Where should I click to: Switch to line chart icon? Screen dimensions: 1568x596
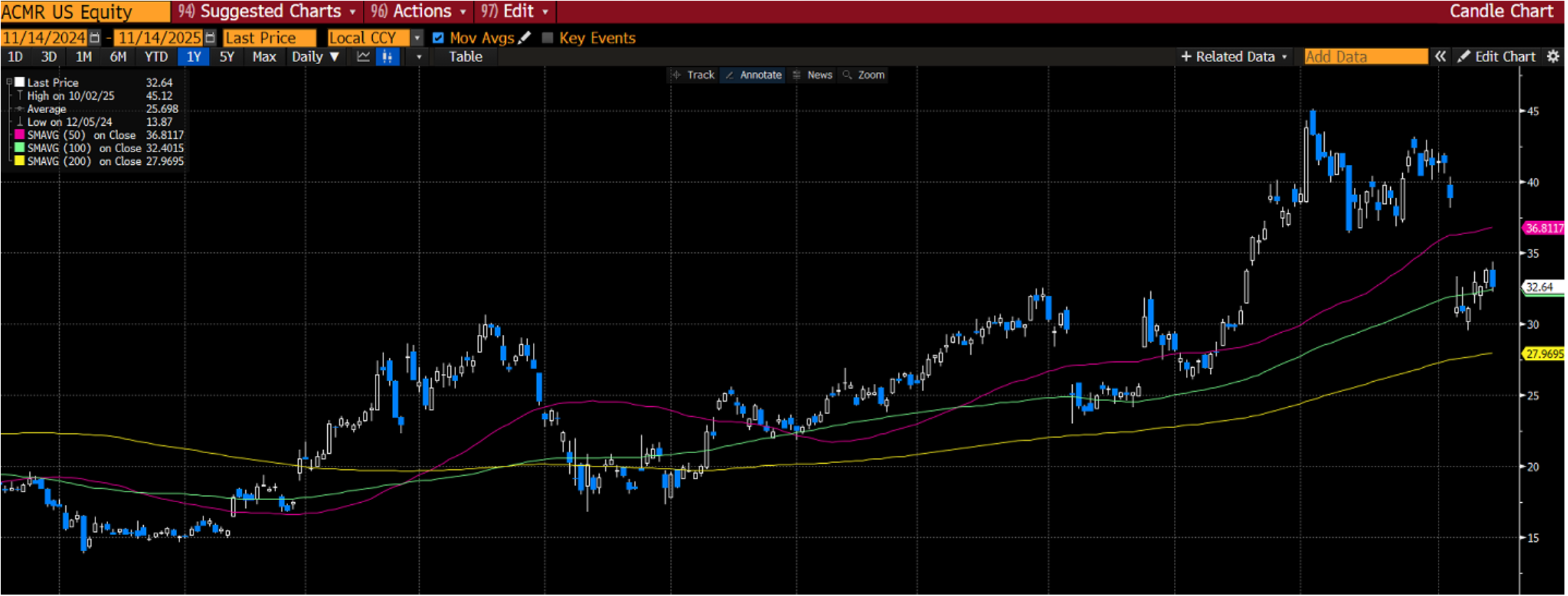click(363, 57)
